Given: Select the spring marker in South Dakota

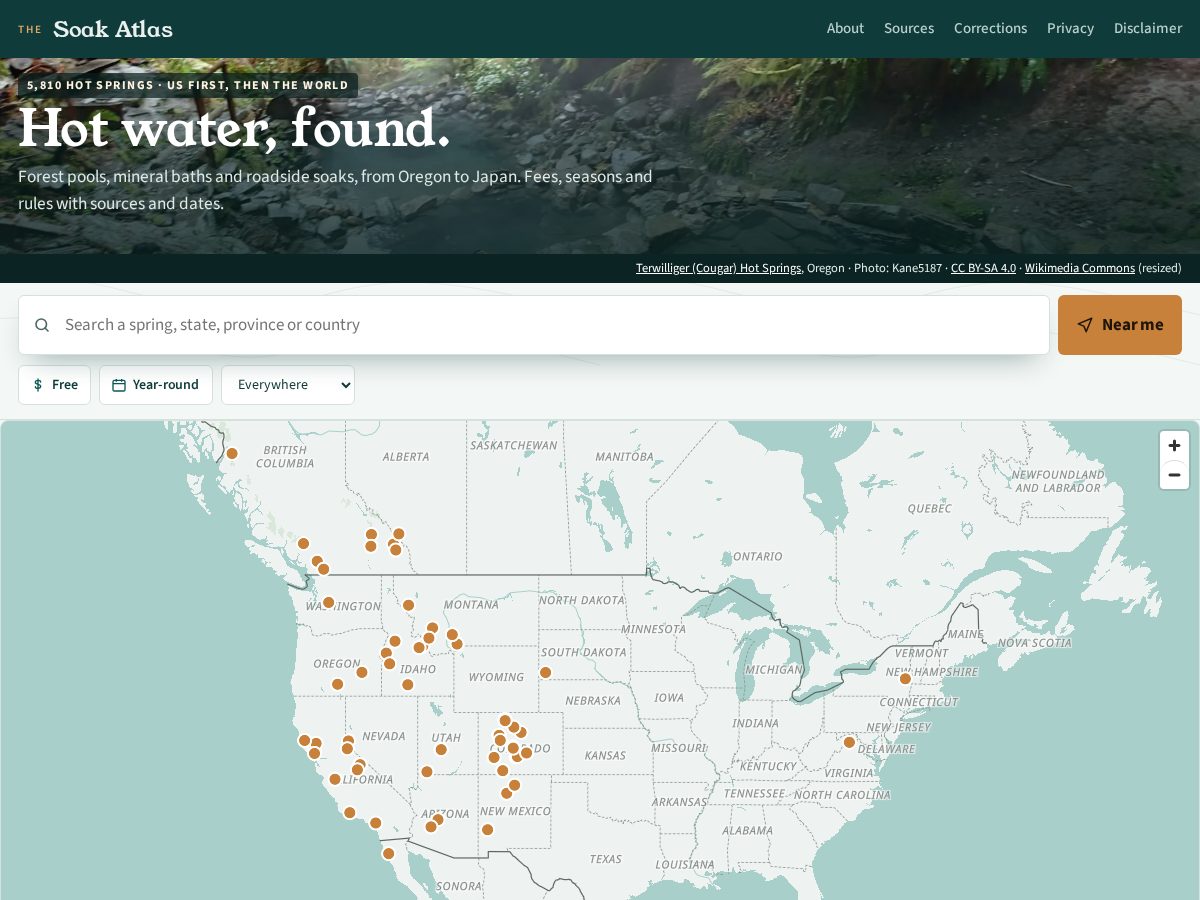Looking at the screenshot, I should pyautogui.click(x=545, y=672).
